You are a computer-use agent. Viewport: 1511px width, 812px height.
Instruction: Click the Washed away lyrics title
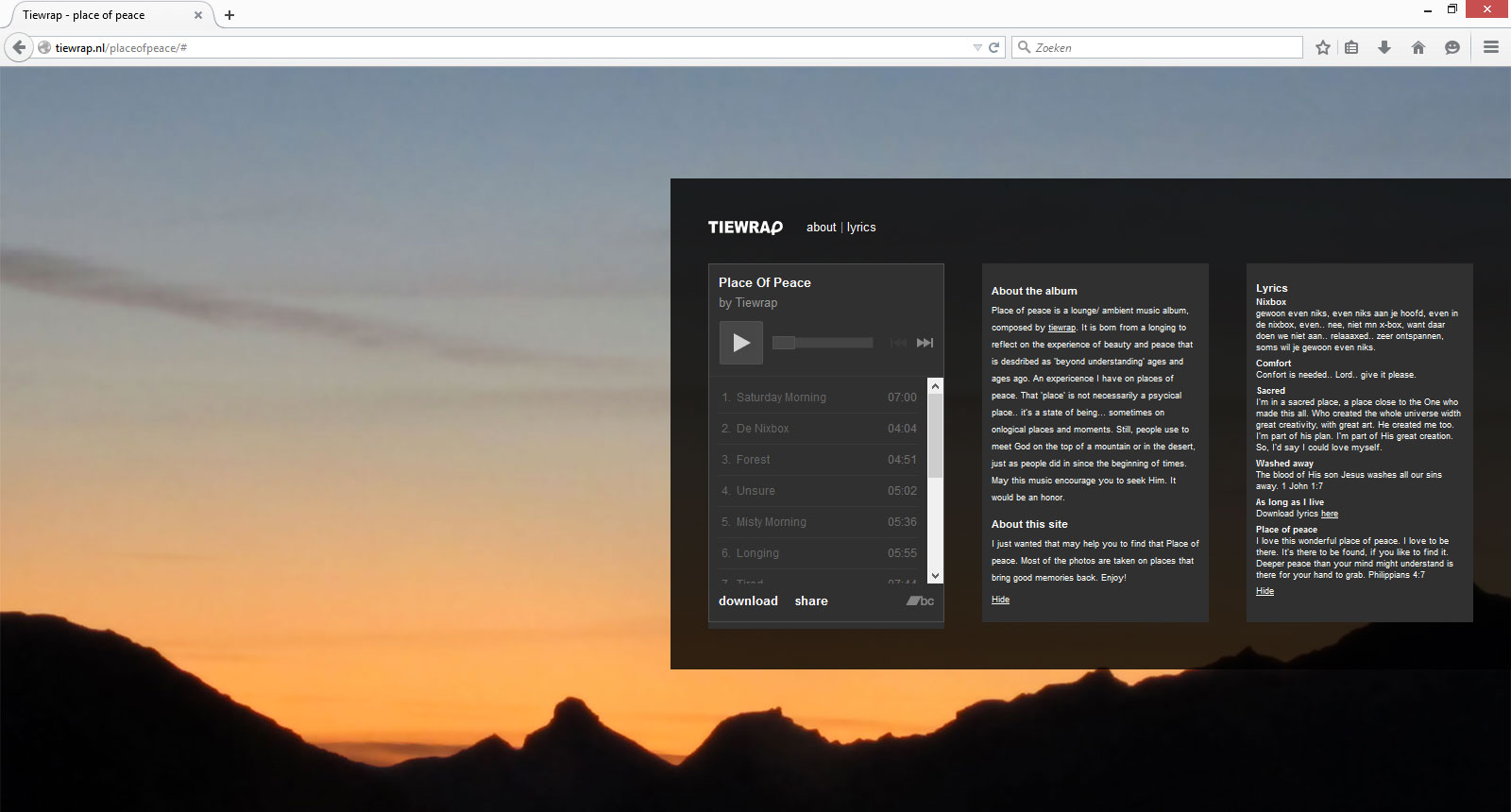(1284, 464)
